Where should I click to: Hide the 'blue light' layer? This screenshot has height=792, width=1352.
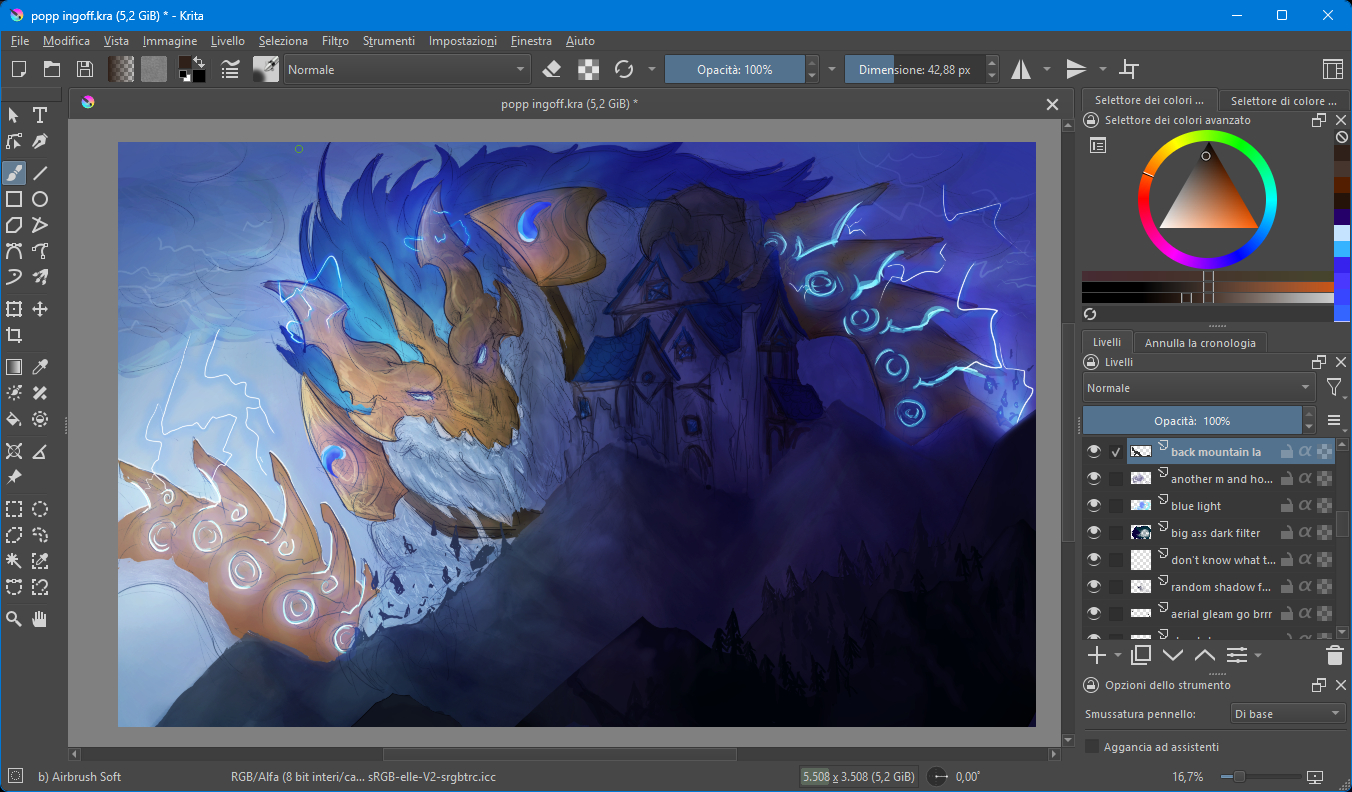1093,506
